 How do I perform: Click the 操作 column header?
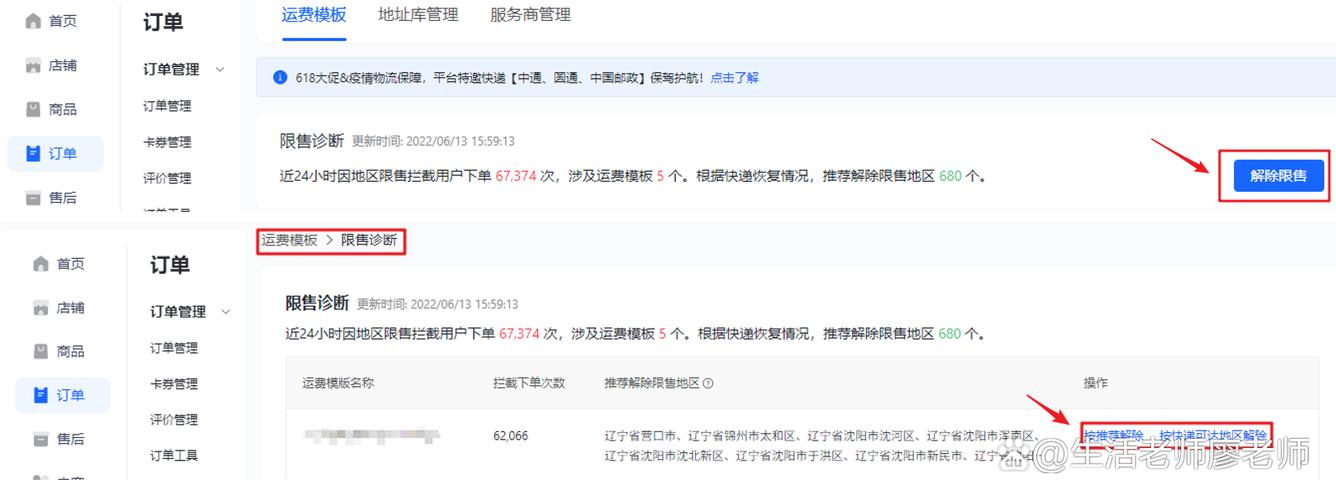point(1096,383)
